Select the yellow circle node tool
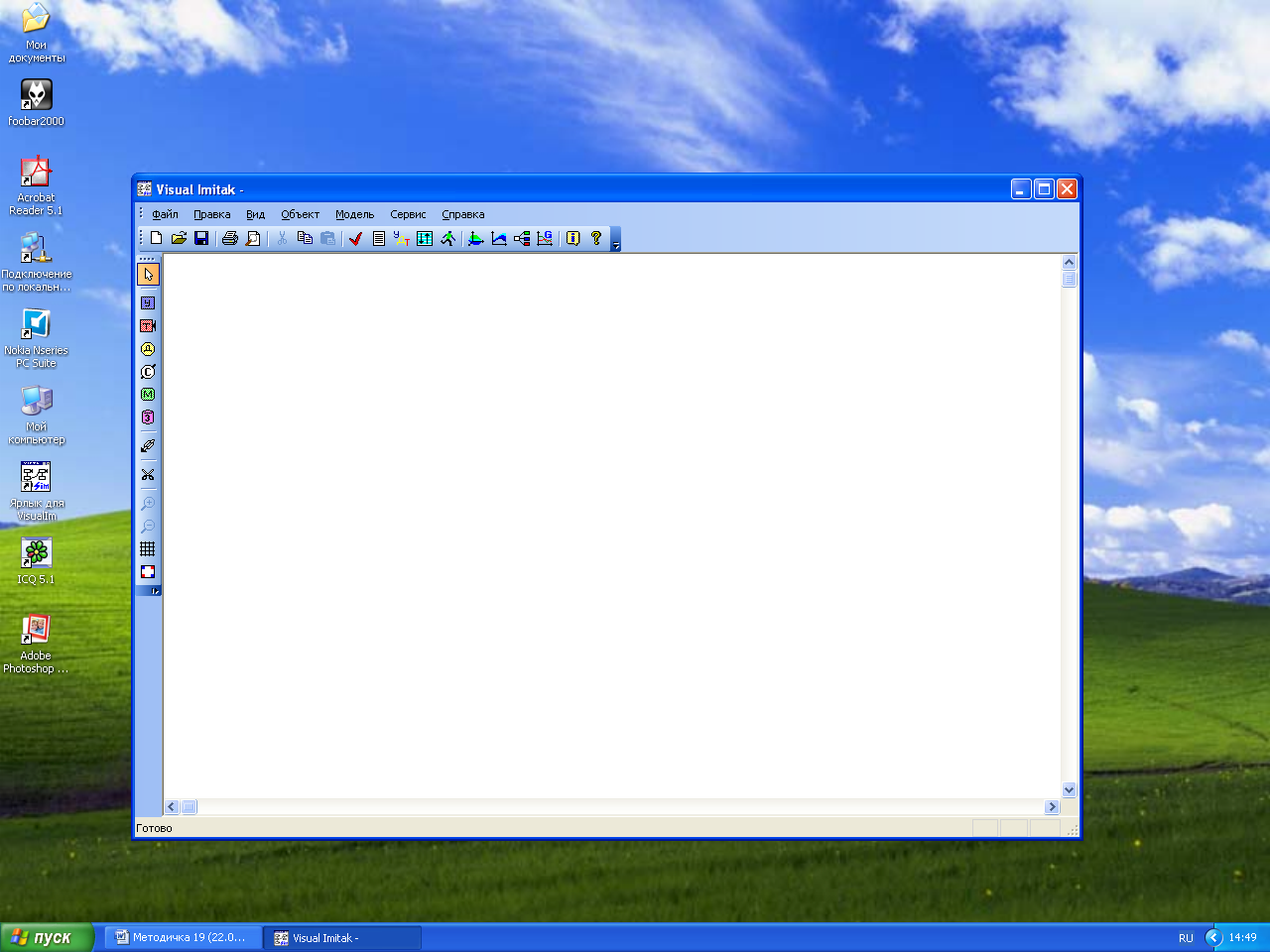1270x952 pixels. coord(148,349)
